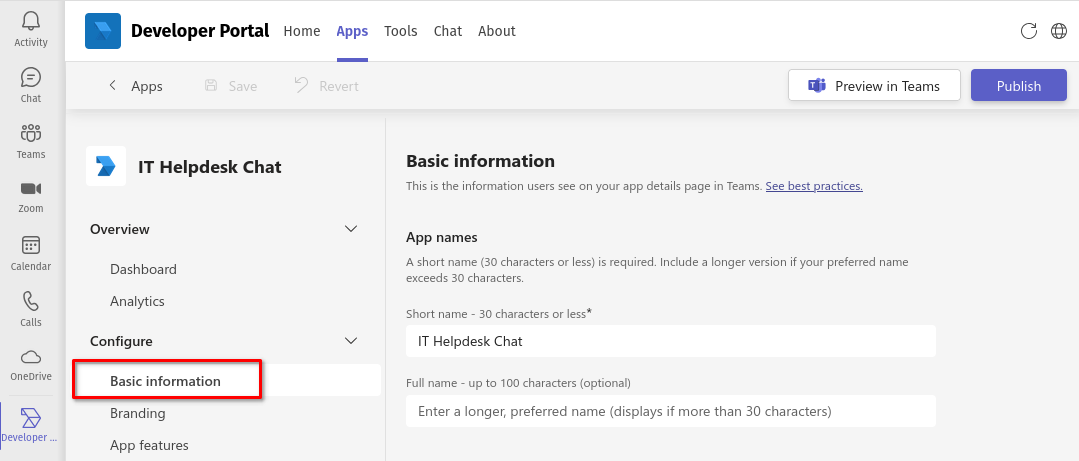Open Chat in the left sidebar
Screen dimensions: 1079x461
click(x=31, y=77)
